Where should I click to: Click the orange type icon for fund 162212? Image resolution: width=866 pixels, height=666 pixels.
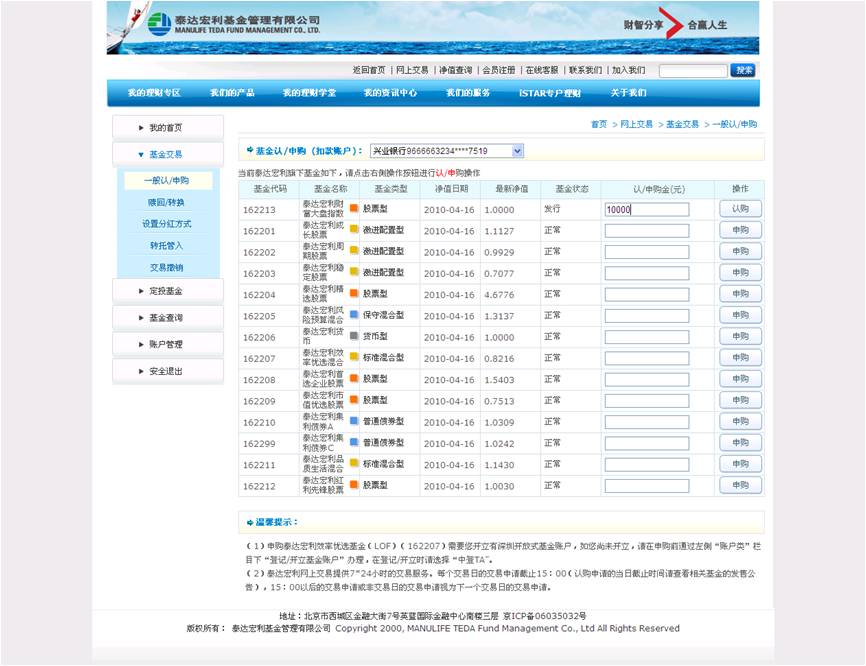pyautogui.click(x=354, y=485)
